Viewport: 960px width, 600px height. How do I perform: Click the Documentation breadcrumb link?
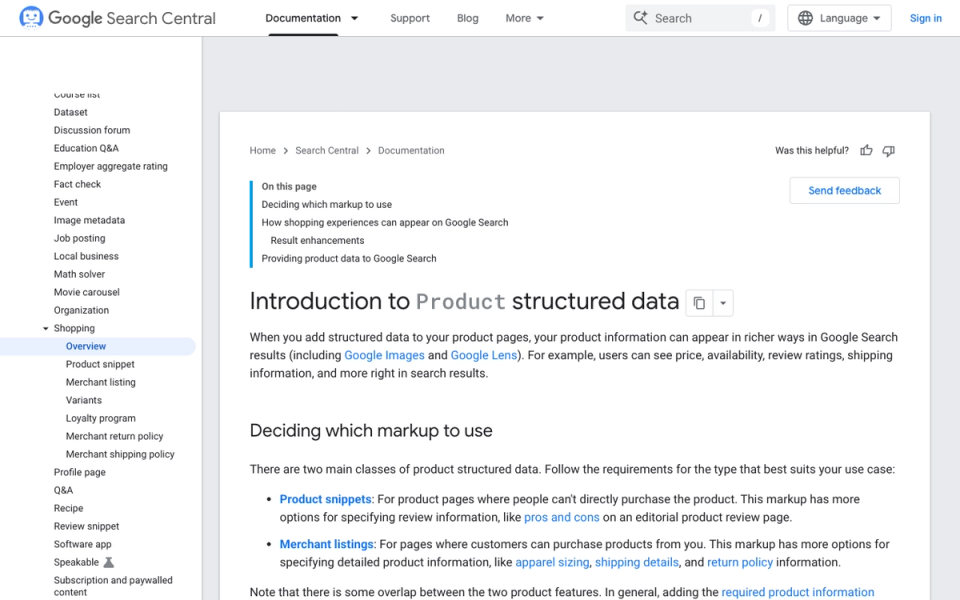tap(411, 151)
